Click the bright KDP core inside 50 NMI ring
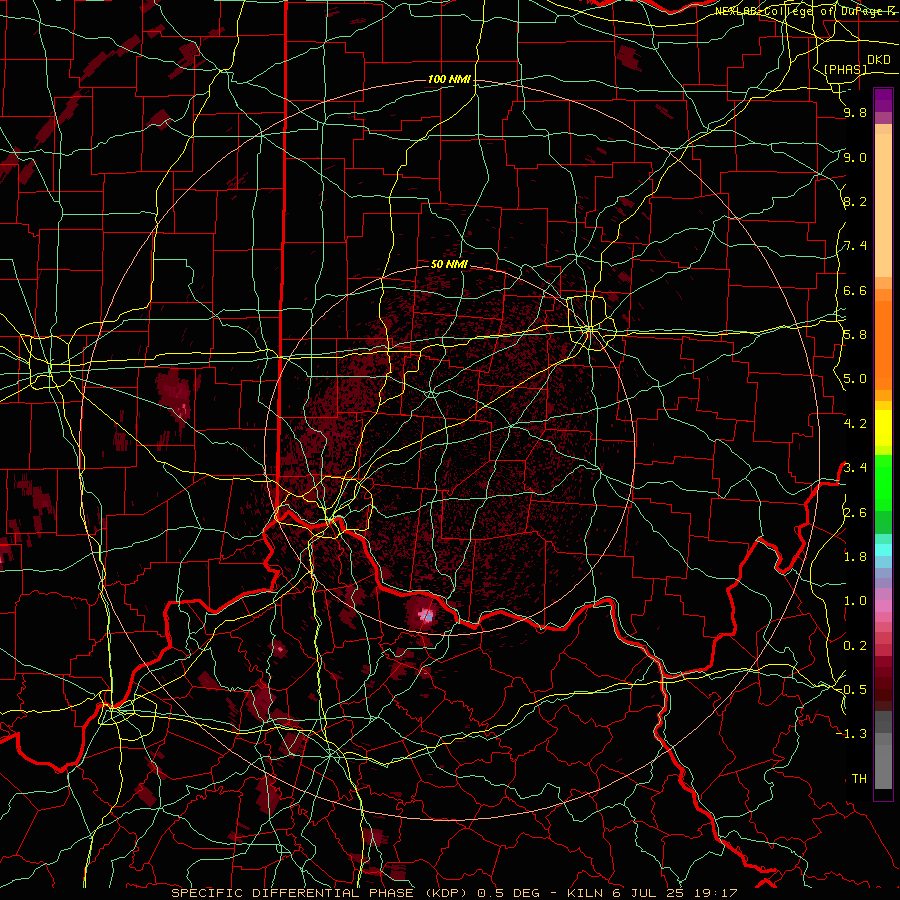This screenshot has height=900, width=900. pyautogui.click(x=426, y=615)
